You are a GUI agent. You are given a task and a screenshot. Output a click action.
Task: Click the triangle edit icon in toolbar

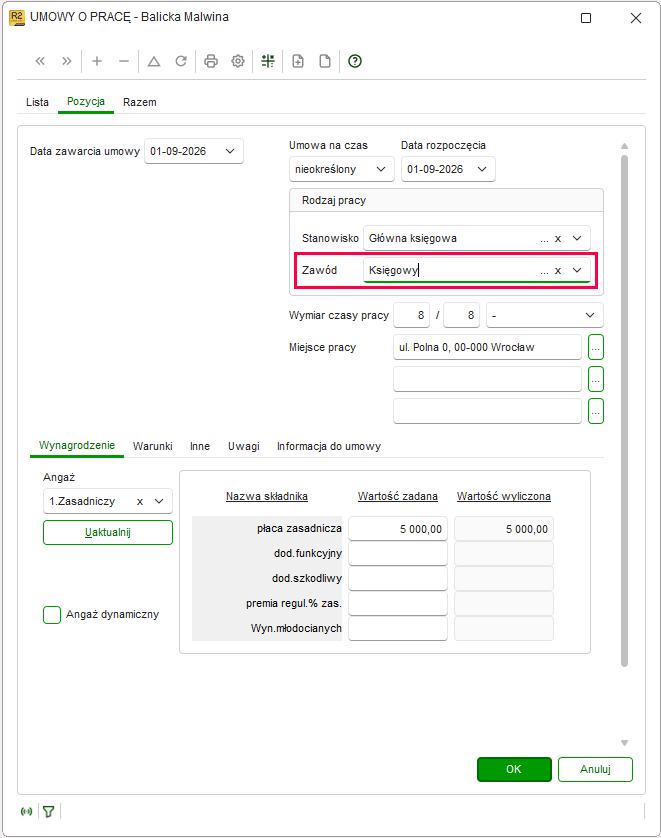coord(154,61)
